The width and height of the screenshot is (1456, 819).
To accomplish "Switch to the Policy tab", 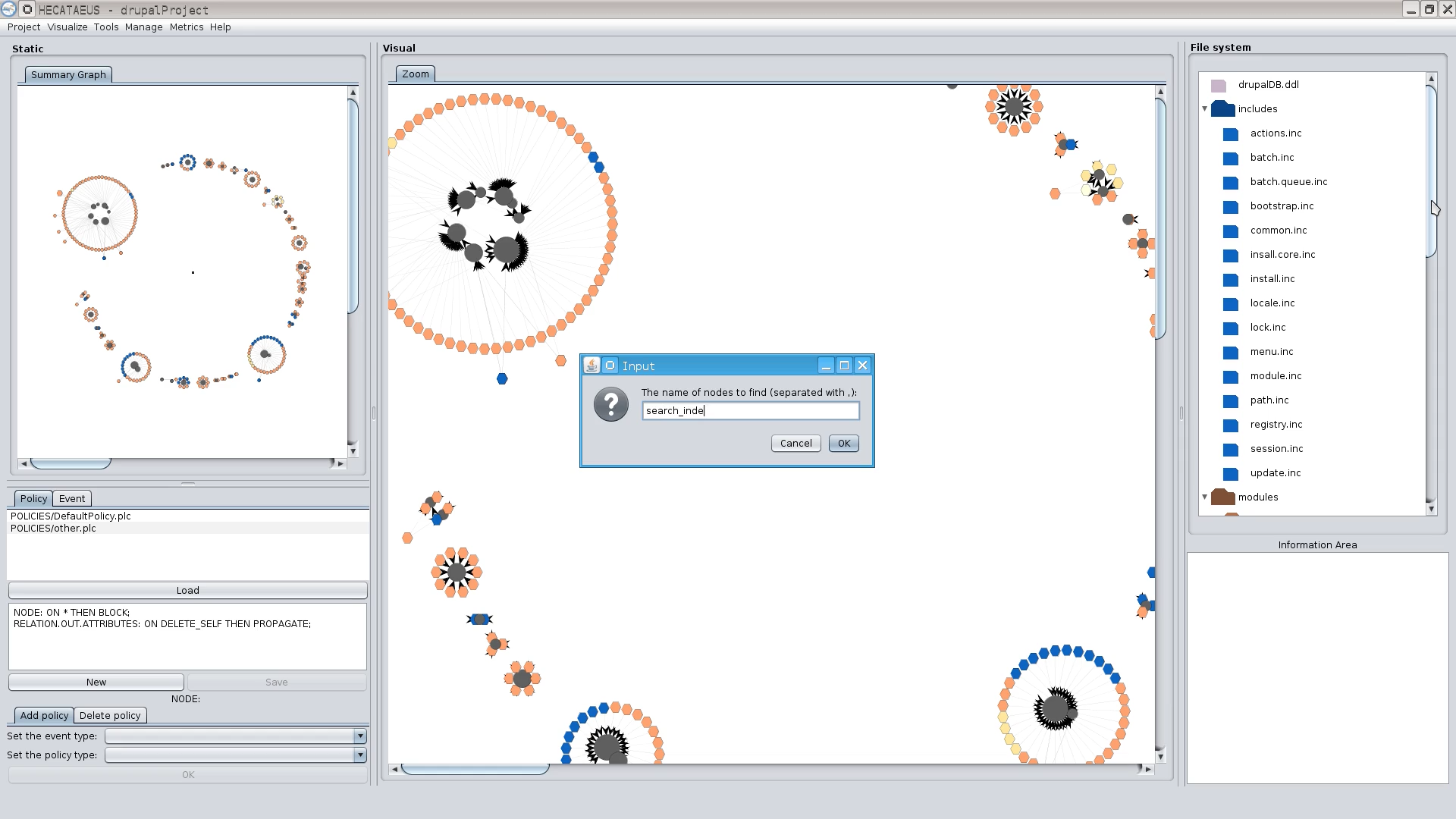I will click(33, 498).
